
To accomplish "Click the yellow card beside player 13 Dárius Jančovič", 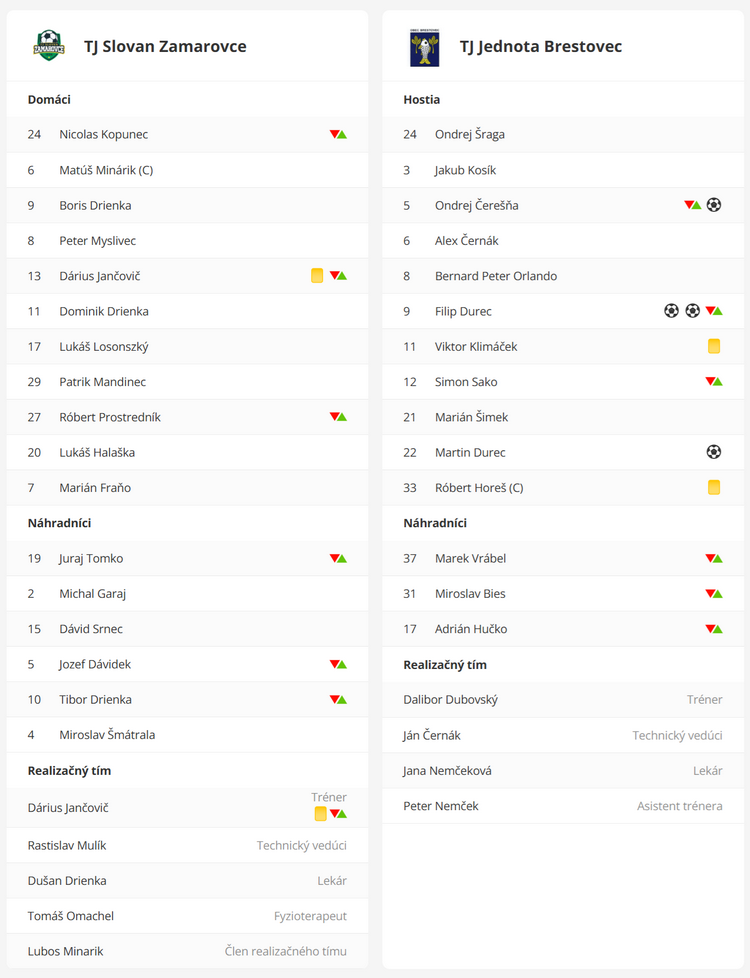I will [317, 276].
